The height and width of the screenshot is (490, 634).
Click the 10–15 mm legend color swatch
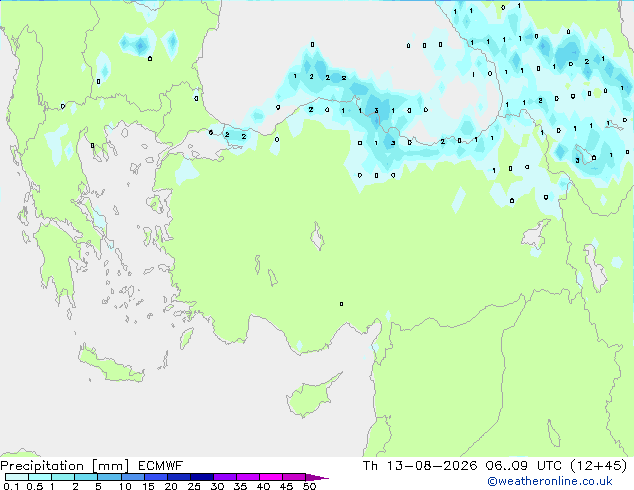132,477
